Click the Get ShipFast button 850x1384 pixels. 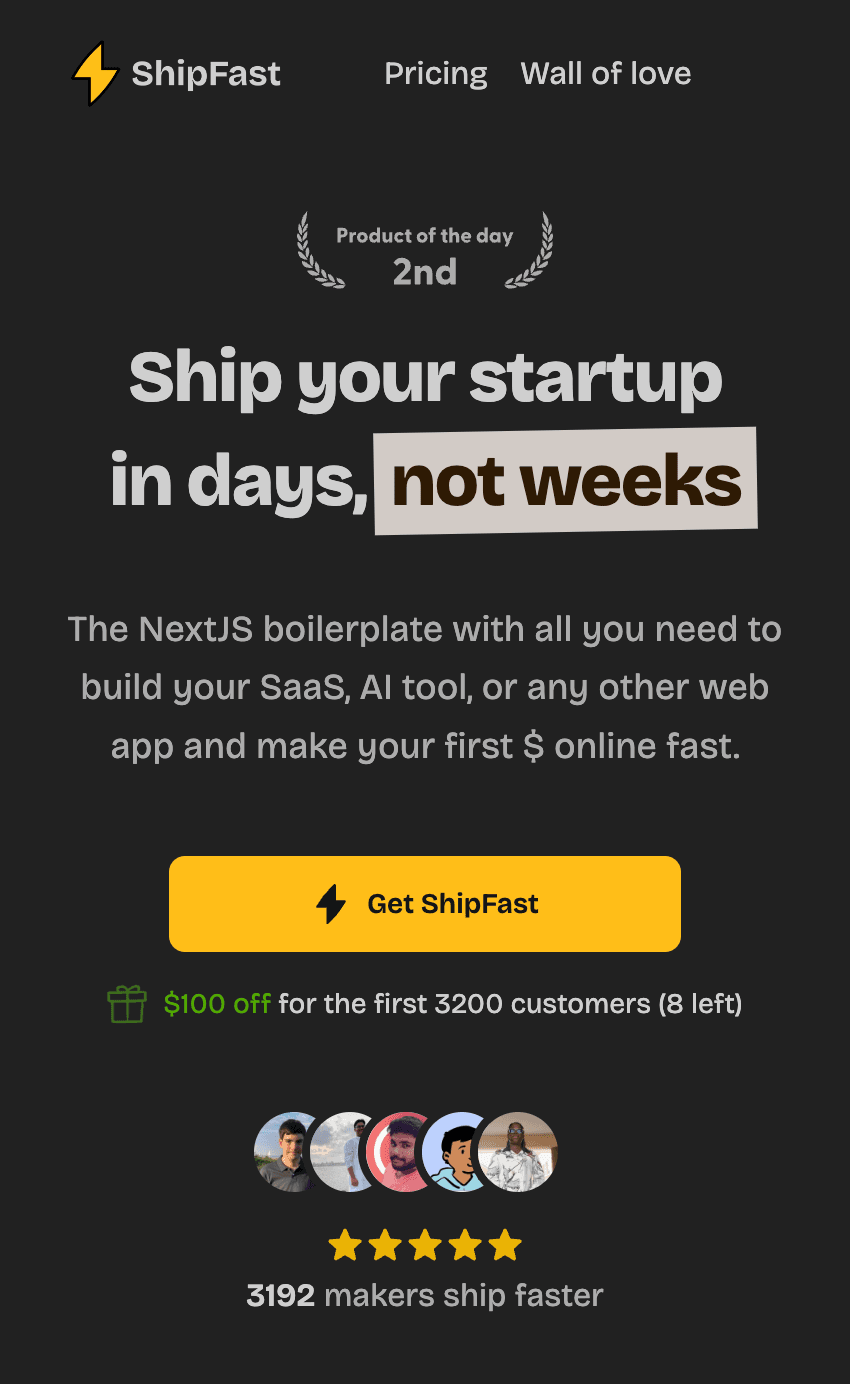[x=425, y=903]
